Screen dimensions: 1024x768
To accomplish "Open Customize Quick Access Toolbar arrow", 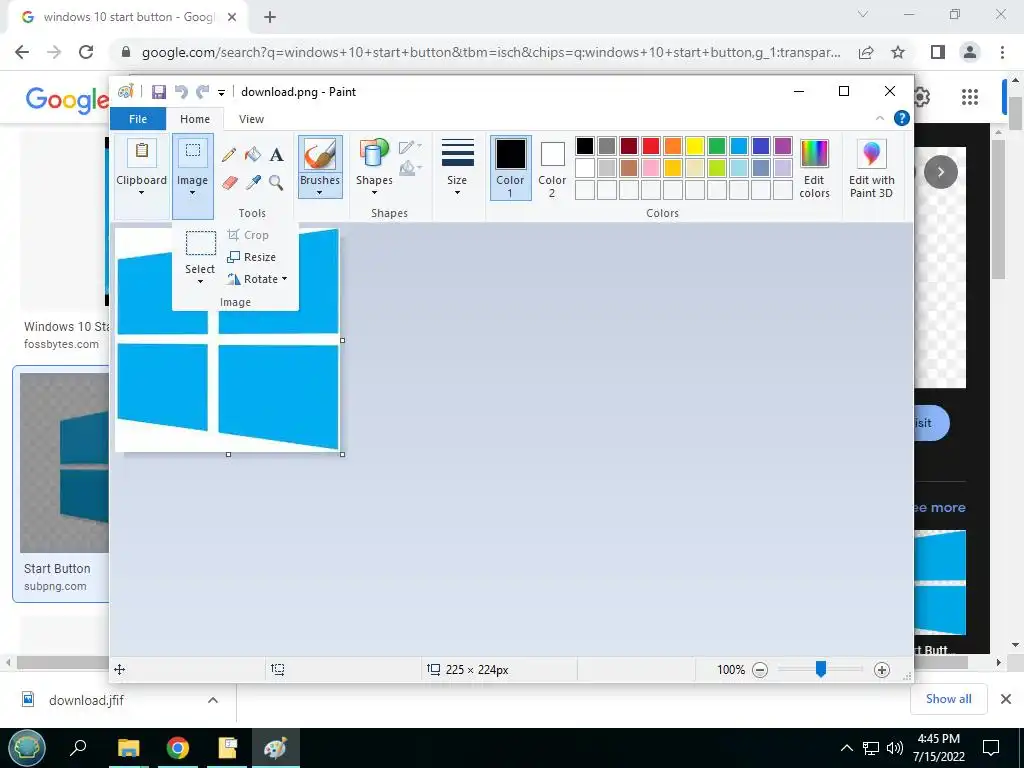I will tap(221, 93).
